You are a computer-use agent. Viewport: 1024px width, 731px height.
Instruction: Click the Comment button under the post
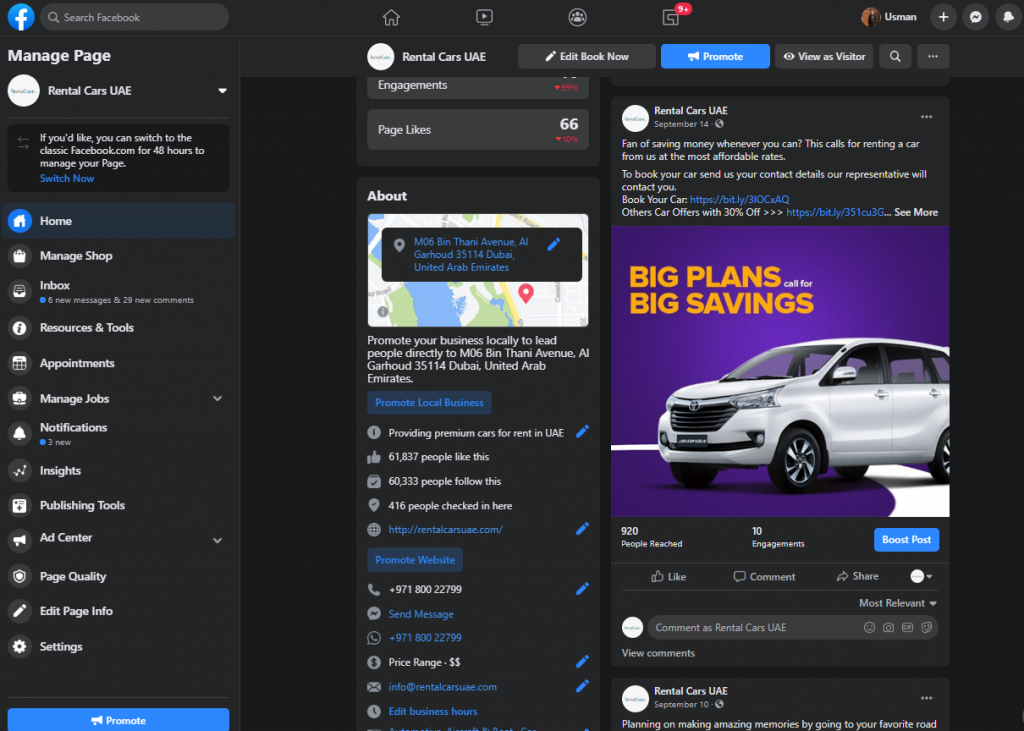[763, 576]
